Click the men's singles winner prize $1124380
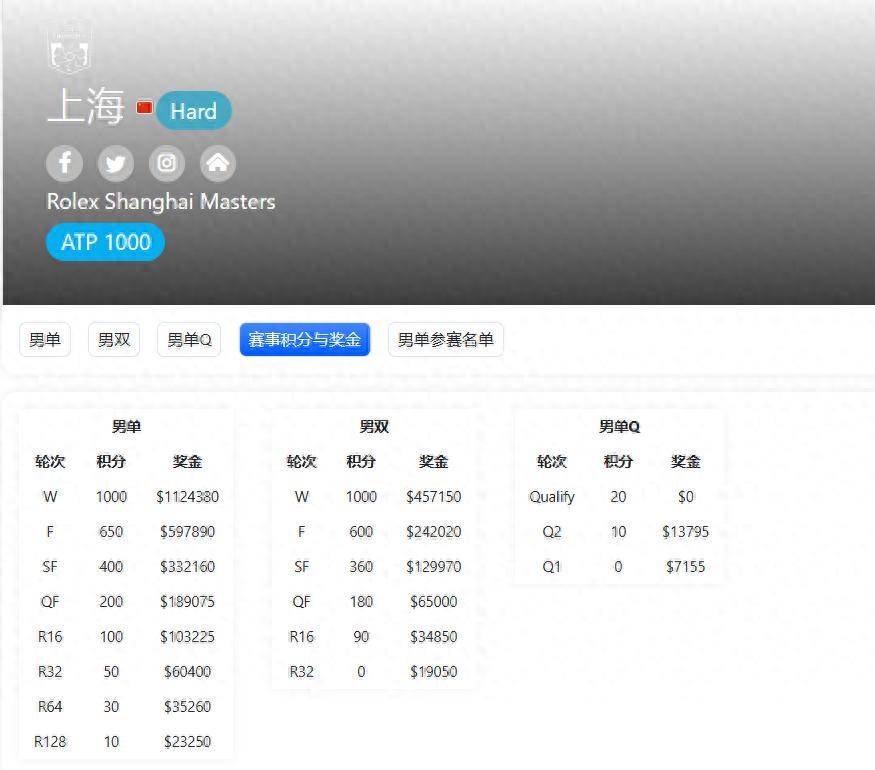This screenshot has height=770, width=875. click(x=187, y=497)
